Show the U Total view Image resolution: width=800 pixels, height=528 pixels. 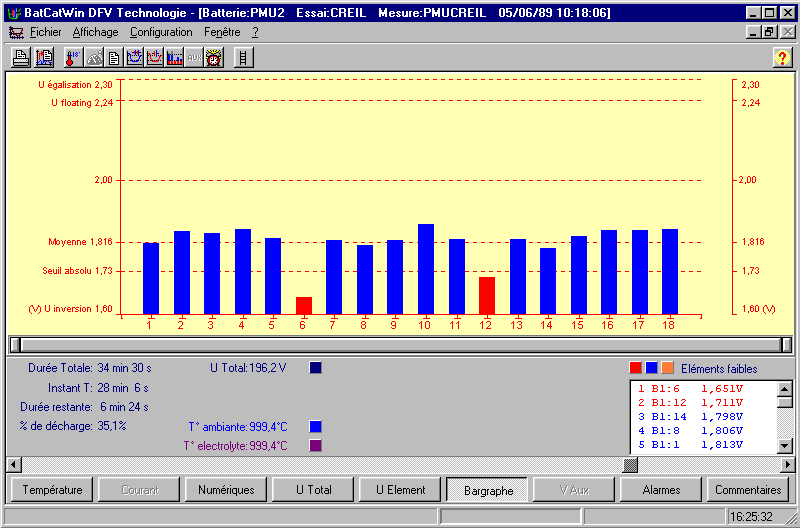[x=313, y=490]
